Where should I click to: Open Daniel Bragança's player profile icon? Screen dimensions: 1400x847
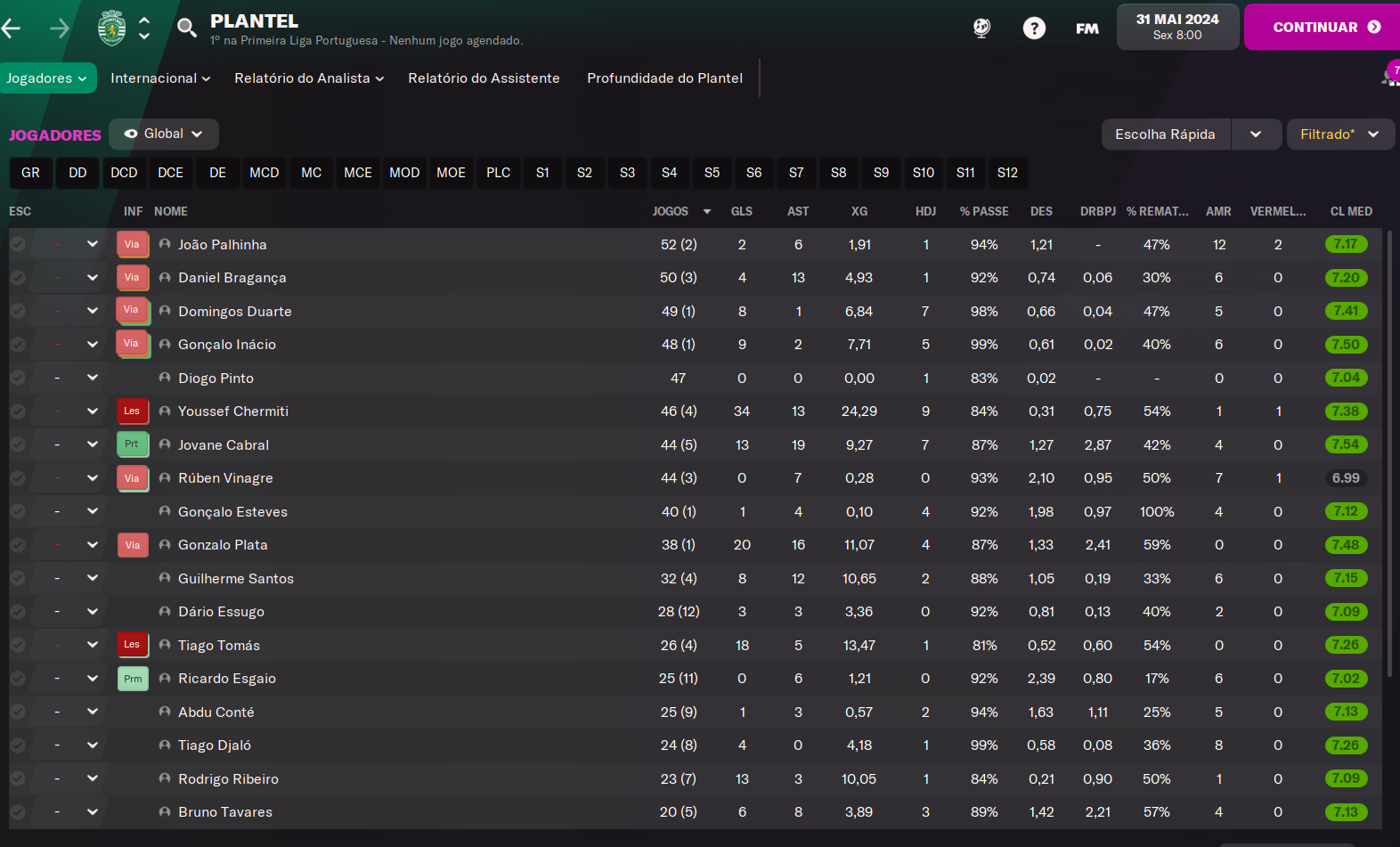pyautogui.click(x=165, y=277)
